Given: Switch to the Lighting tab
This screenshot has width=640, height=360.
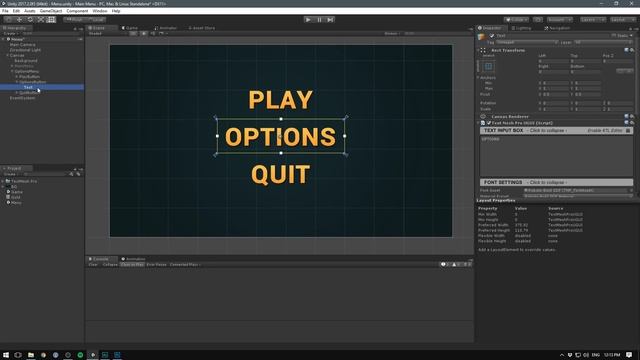Looking at the screenshot, I should 521,28.
